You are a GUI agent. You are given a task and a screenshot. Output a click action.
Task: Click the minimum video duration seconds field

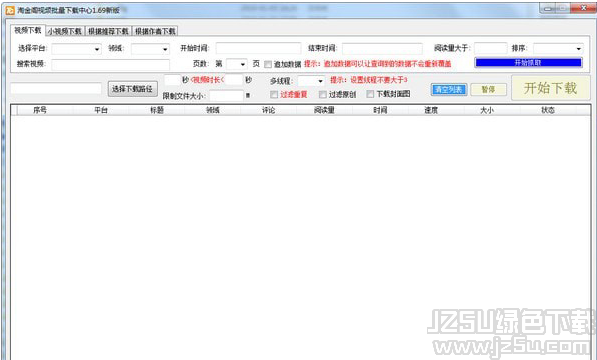tap(172, 80)
